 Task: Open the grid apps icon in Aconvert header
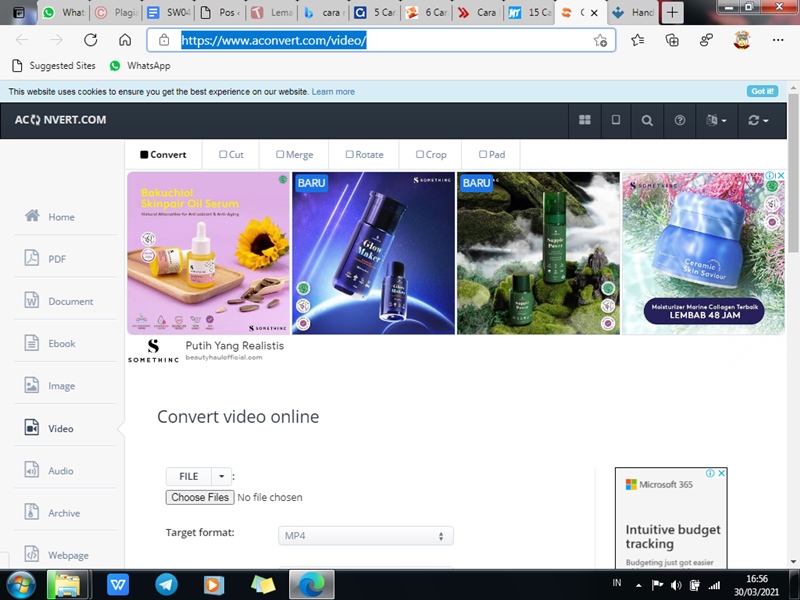(585, 120)
